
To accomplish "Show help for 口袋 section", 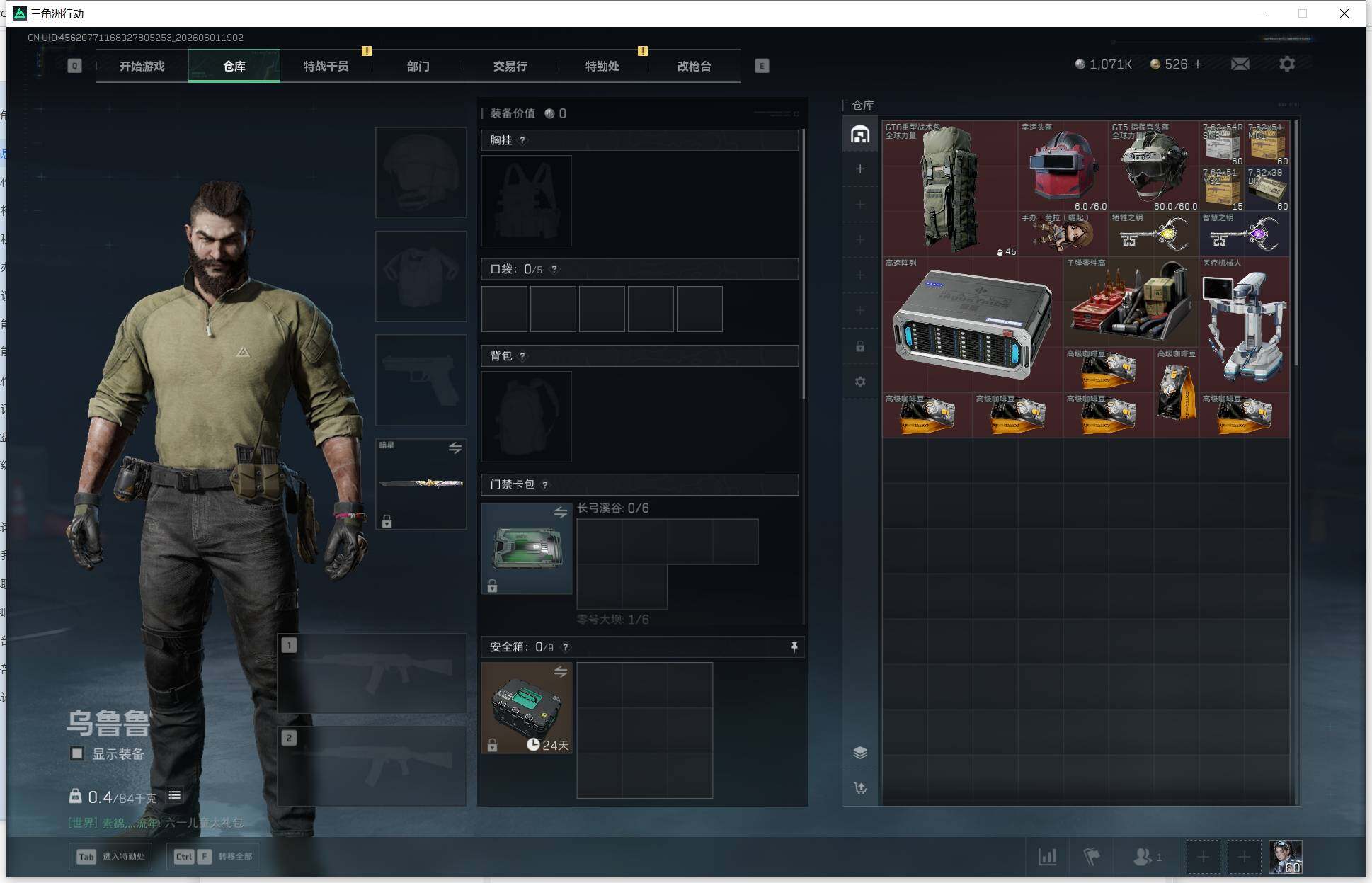I will click(554, 269).
